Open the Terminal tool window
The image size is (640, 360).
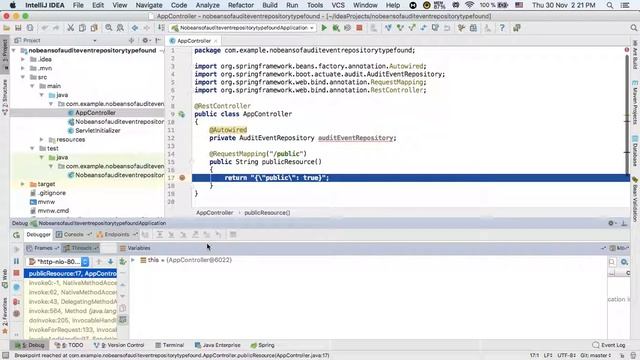169,345
